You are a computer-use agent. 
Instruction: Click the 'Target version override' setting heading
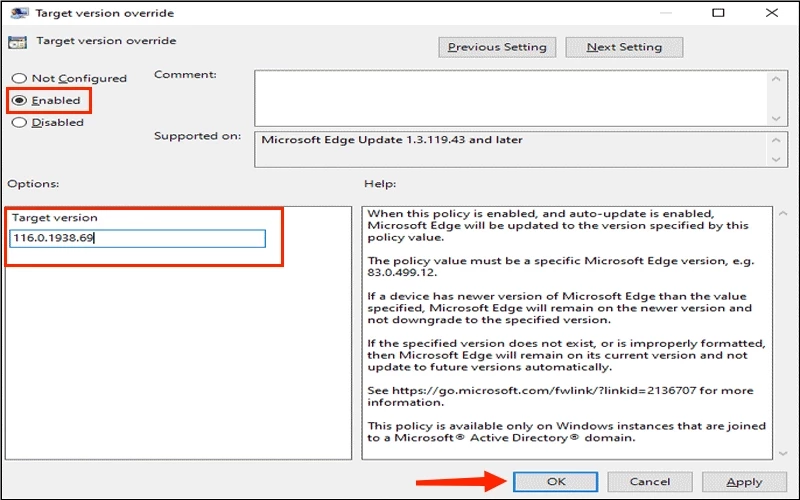point(106,41)
